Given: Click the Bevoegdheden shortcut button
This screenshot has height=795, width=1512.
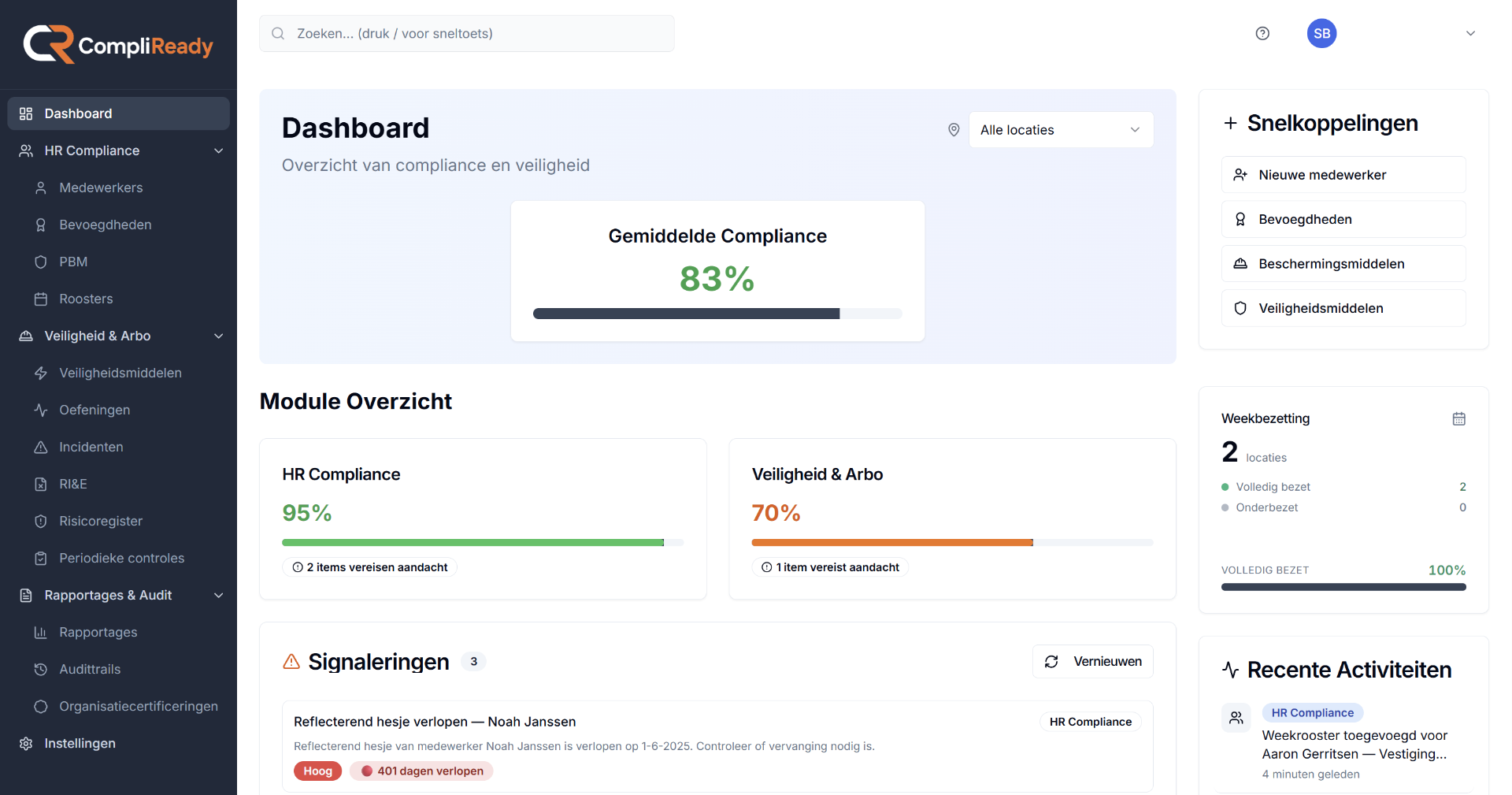Looking at the screenshot, I should coord(1343,219).
